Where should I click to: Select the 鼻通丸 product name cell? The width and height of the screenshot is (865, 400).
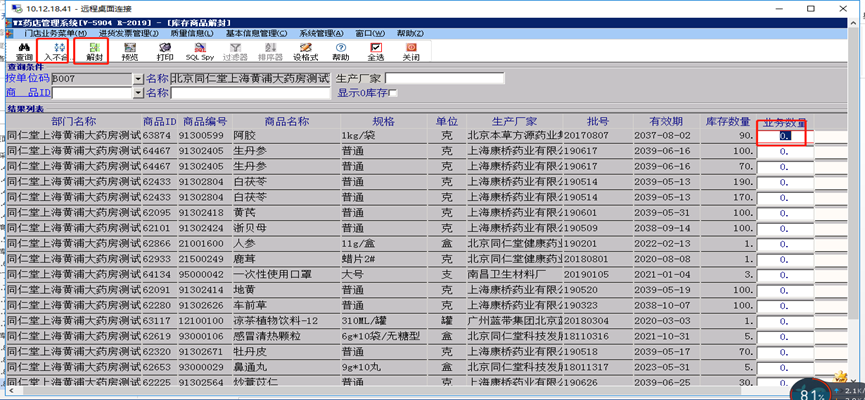point(286,367)
